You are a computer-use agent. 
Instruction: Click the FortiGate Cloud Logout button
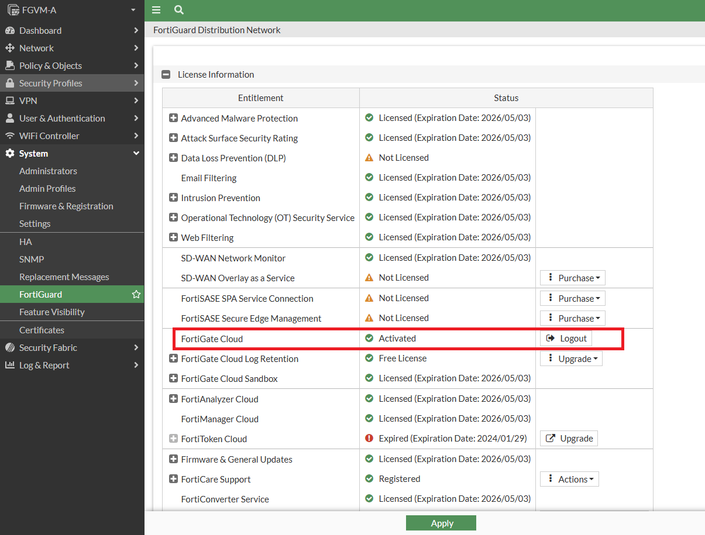[x=566, y=339]
